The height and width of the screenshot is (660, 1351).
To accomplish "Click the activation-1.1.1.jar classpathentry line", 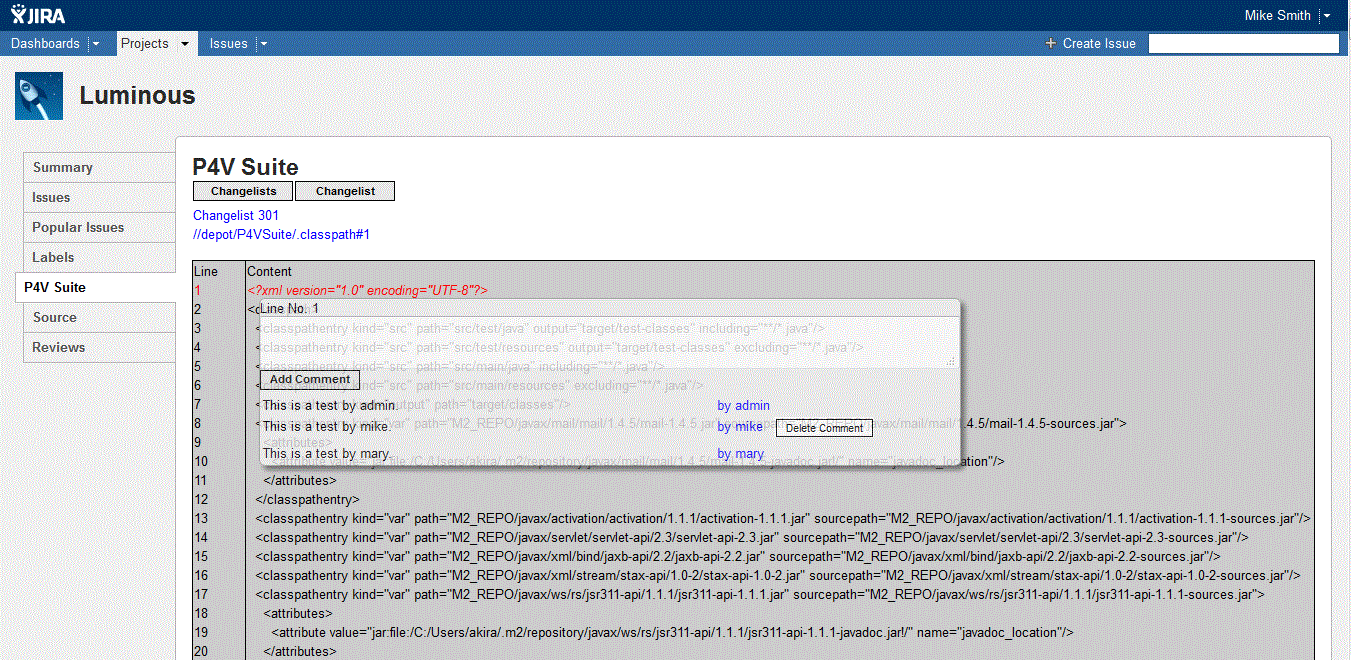I will (x=783, y=519).
